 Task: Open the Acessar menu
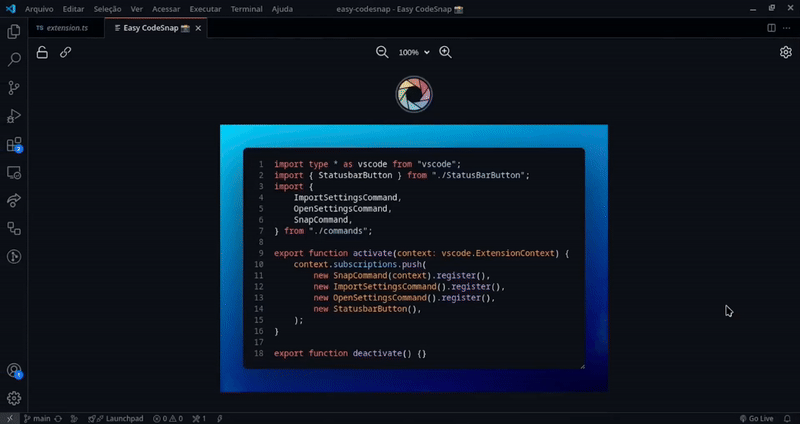point(166,9)
